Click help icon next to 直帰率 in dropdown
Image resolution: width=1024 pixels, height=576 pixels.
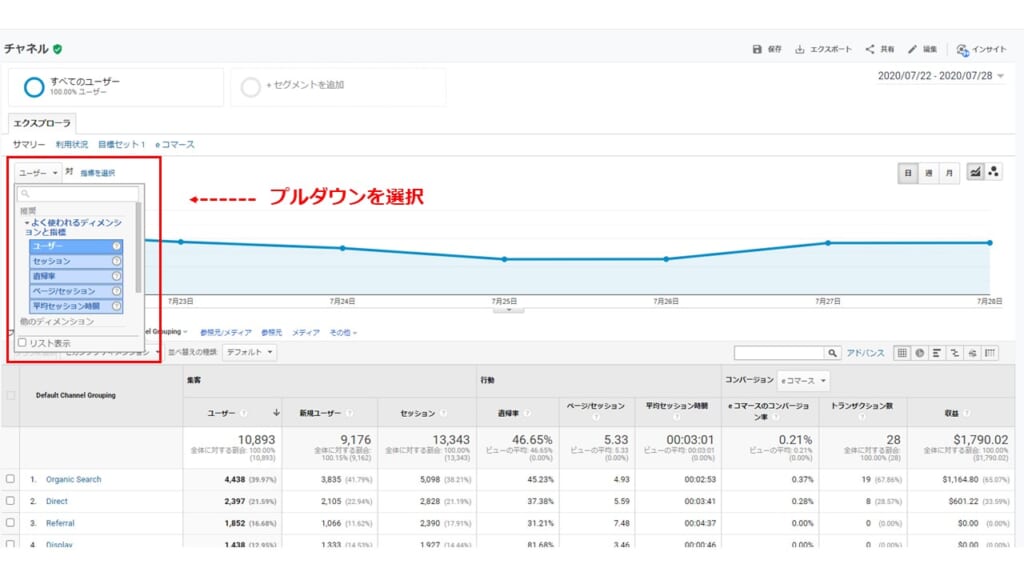point(116,276)
